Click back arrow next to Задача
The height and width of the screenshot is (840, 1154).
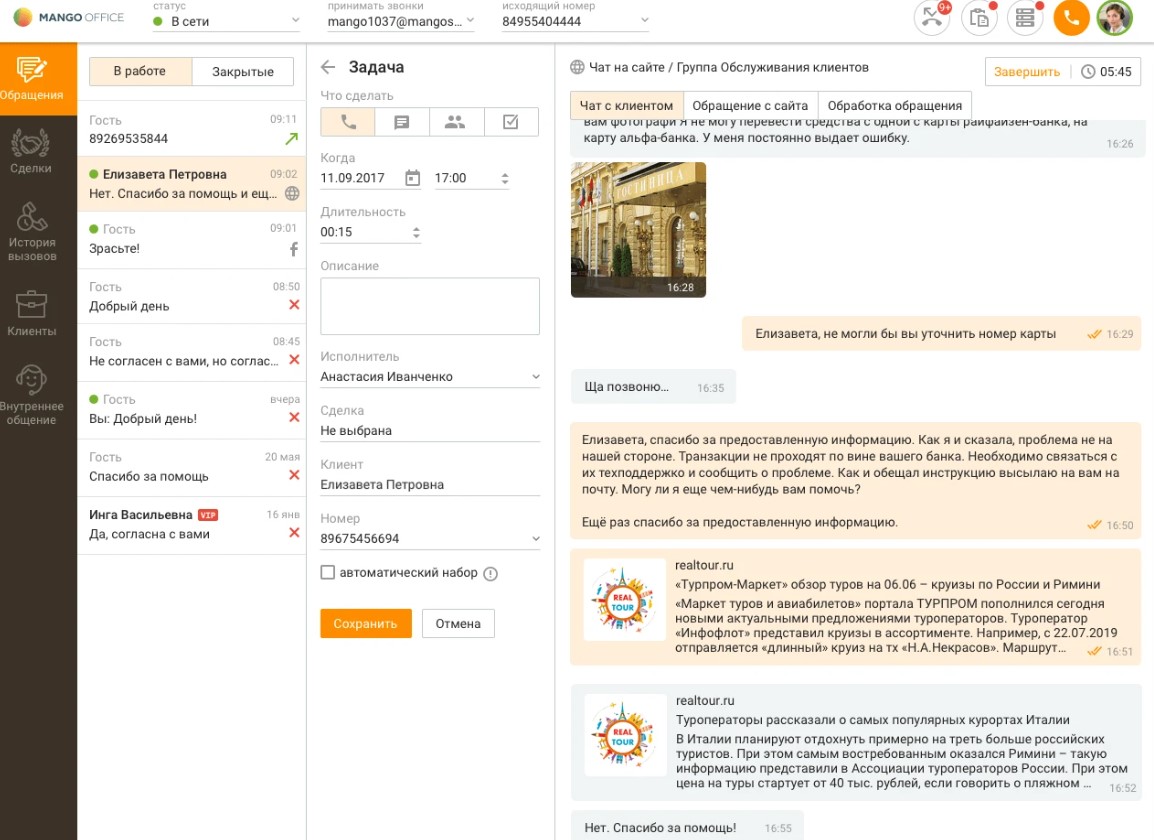328,68
